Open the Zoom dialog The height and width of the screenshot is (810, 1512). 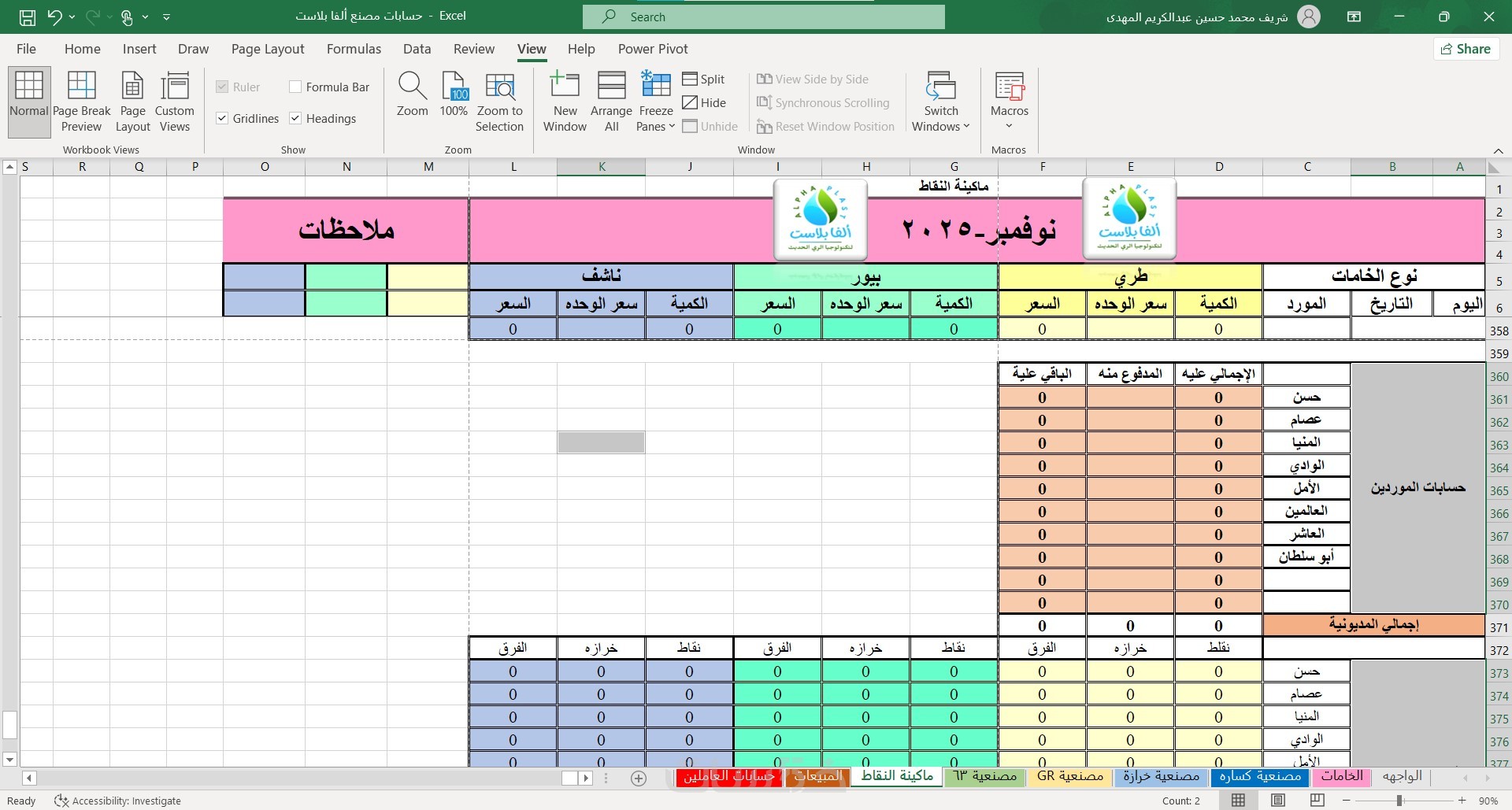click(412, 94)
